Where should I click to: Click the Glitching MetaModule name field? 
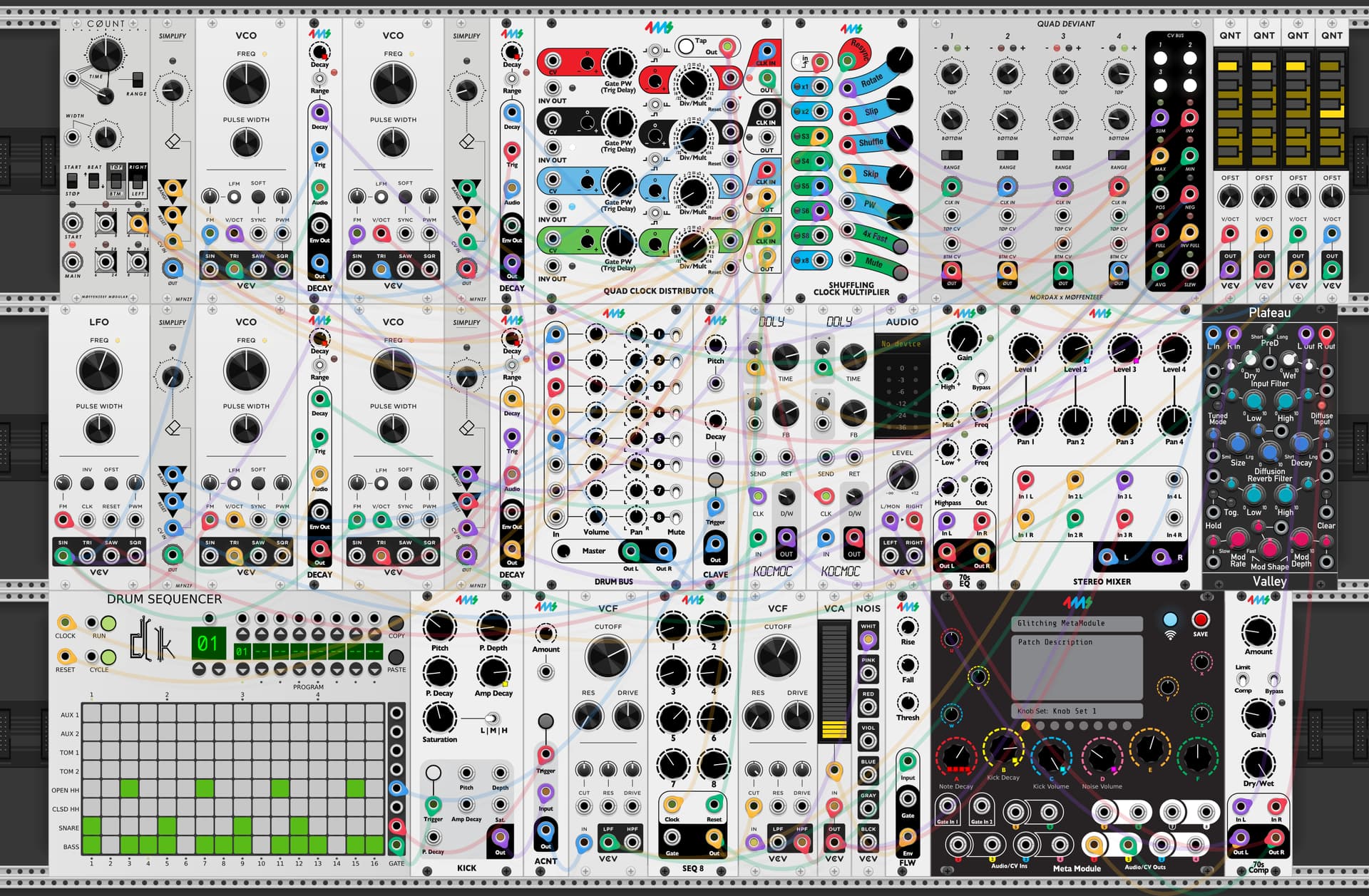[x=1077, y=623]
